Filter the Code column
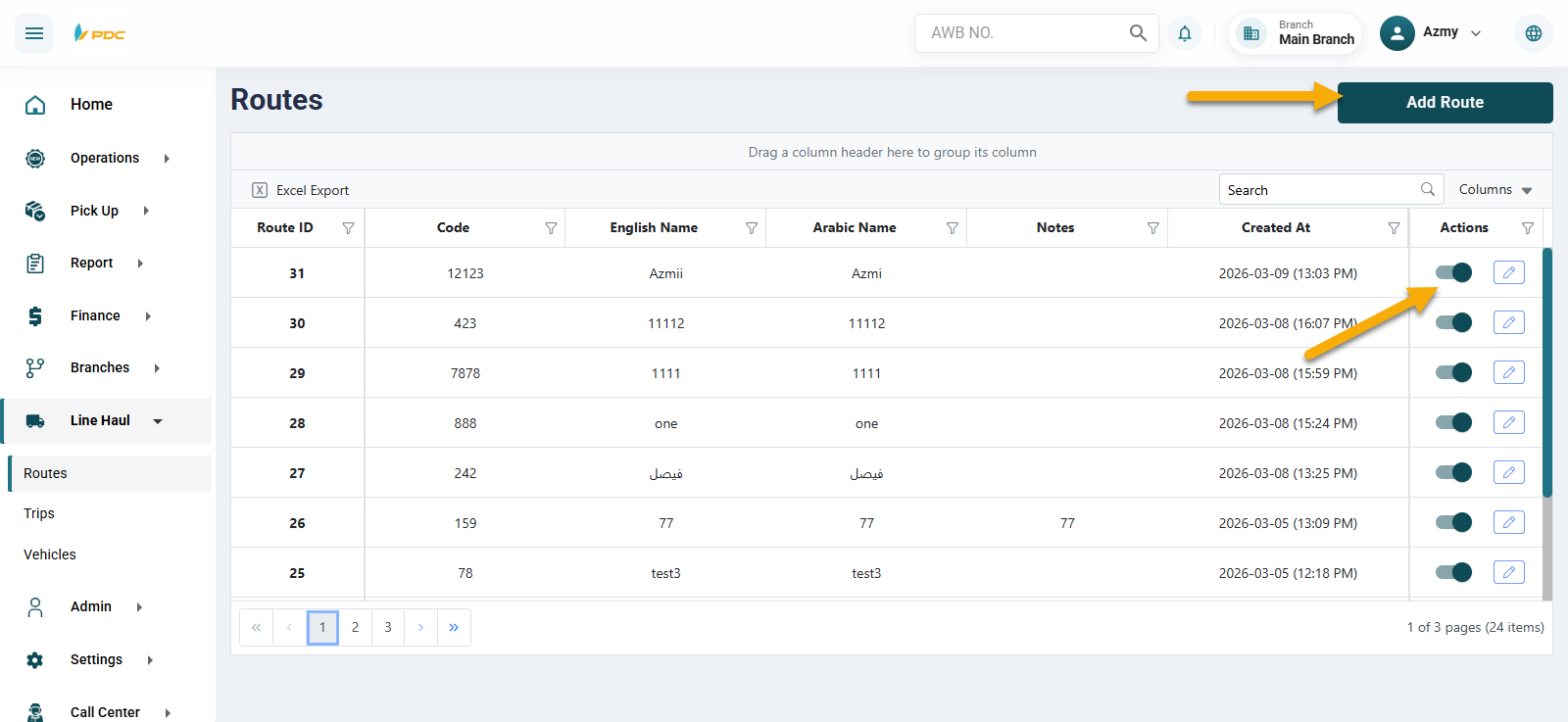This screenshot has height=722, width=1568. point(551,228)
